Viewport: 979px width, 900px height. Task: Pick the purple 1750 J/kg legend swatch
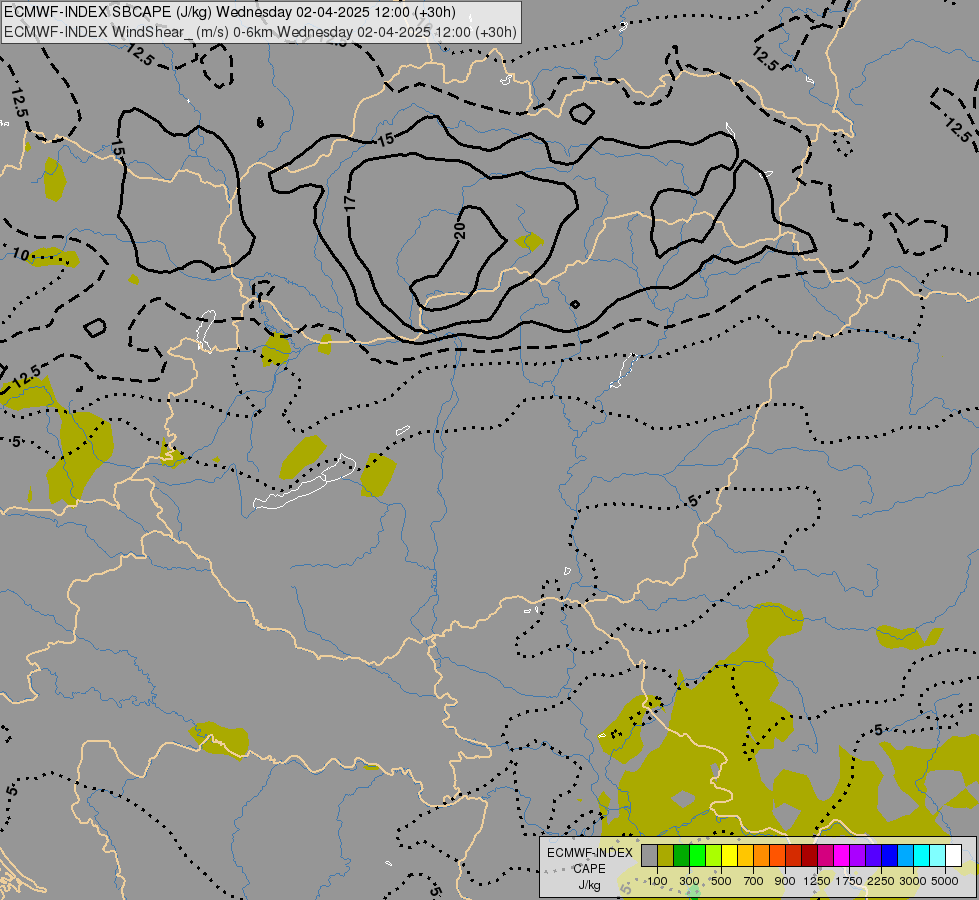click(x=857, y=856)
